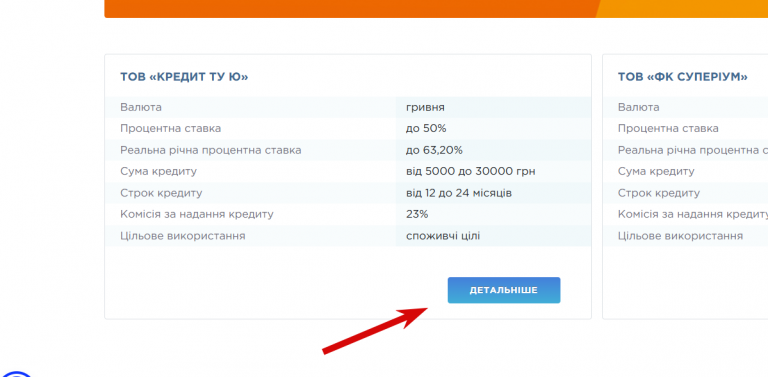This screenshot has height=377, width=768.
Task: Open the ДЕТАЛЬНІШЕ button for Кредит Ту Ю
Action: click(x=504, y=290)
